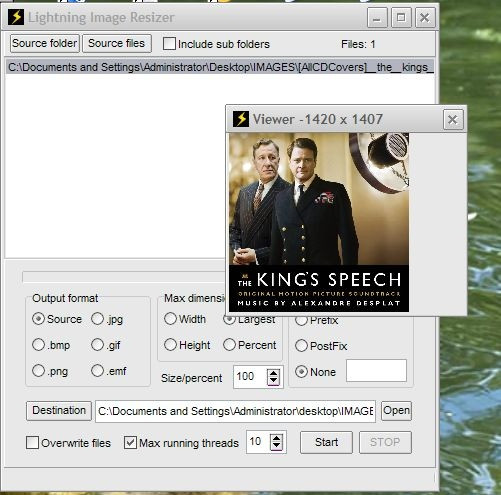Increase max threads with up arrow
This screenshot has width=501, height=495.
(x=277, y=438)
